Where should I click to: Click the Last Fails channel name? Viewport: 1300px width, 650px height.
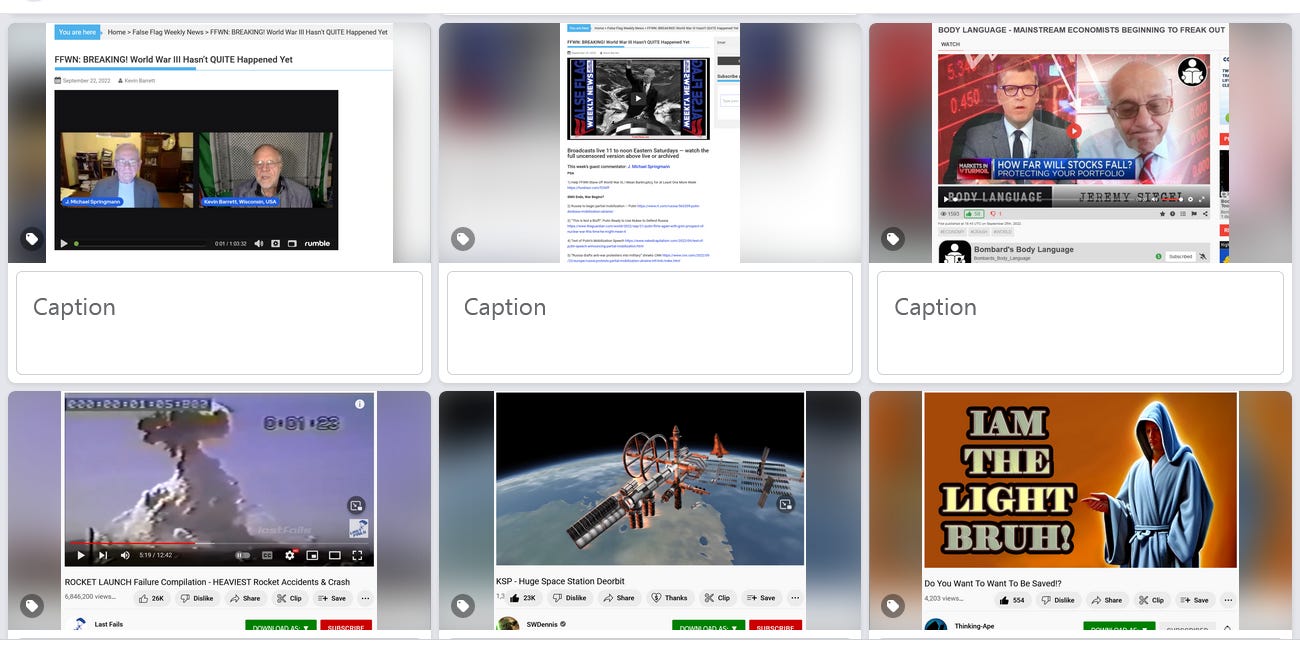109,624
